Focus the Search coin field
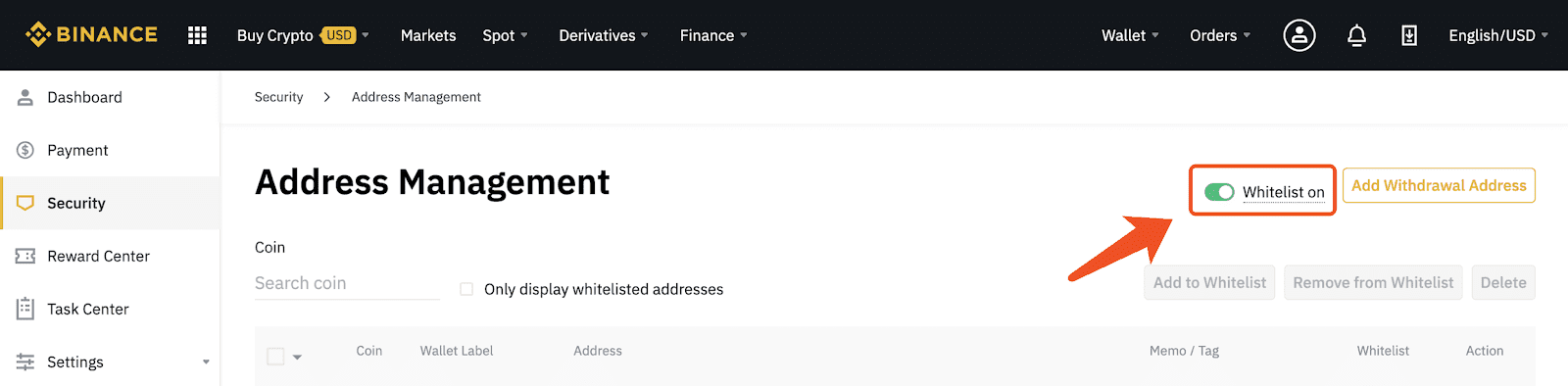Screen dimensions: 1568x386 point(347,283)
